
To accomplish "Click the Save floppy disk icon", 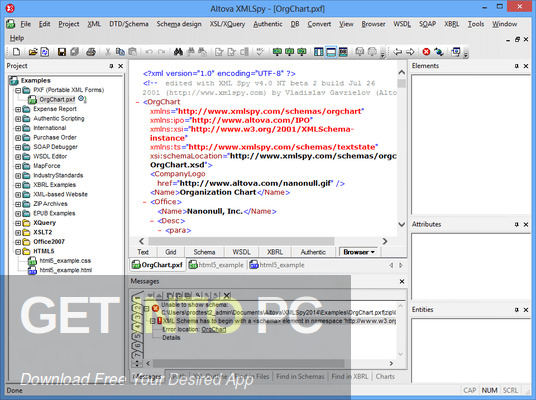I will click(62, 52).
